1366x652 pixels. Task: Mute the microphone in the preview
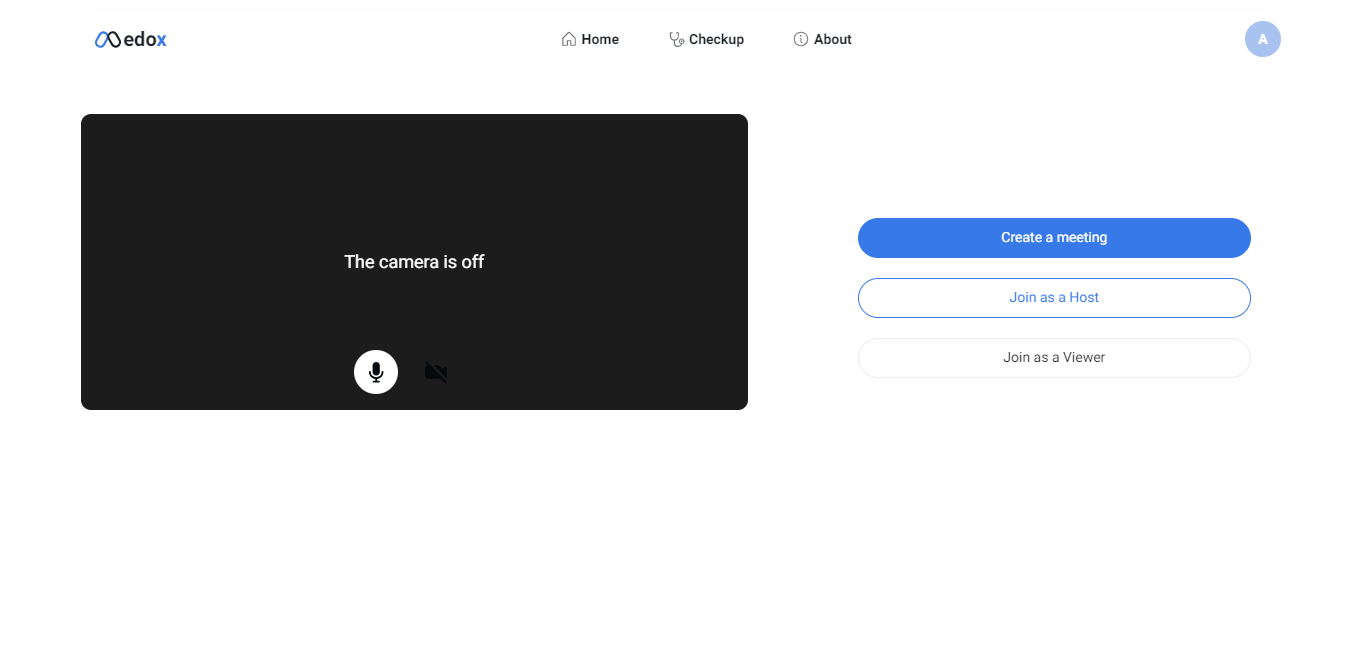pyautogui.click(x=376, y=372)
